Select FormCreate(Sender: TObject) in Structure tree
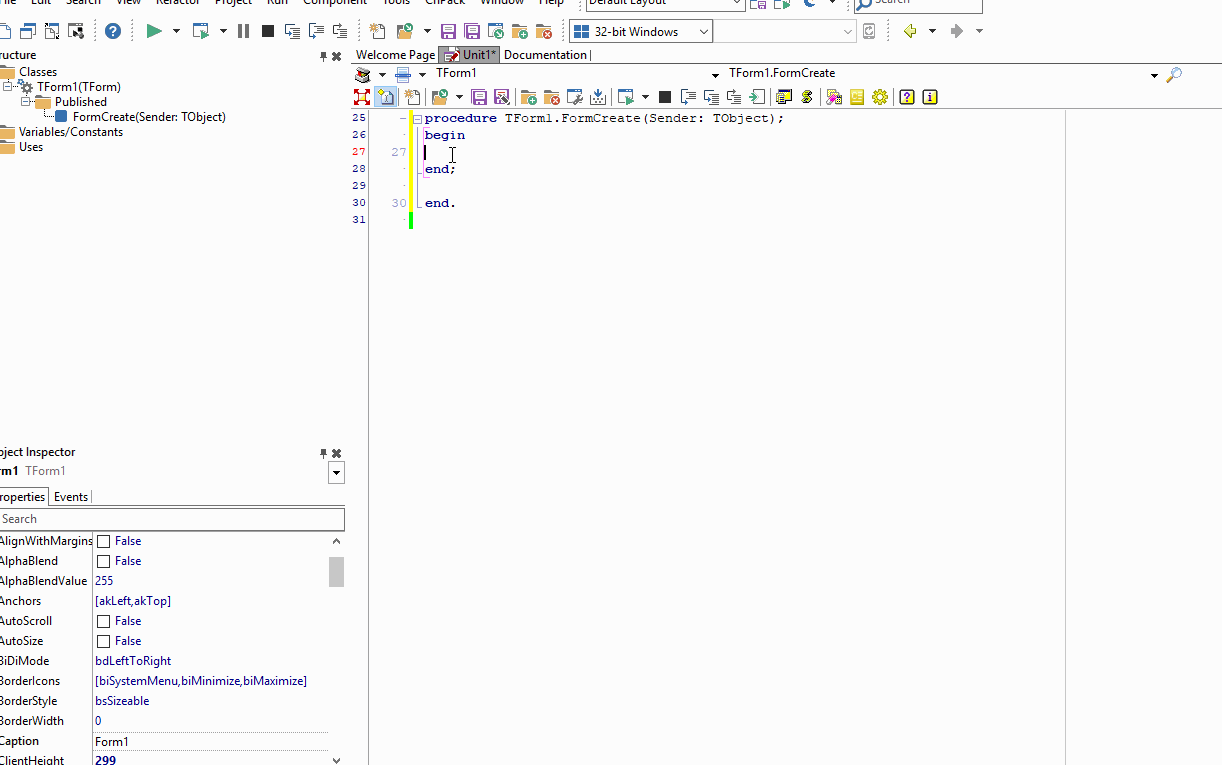Viewport: 1222px width, 765px height. (x=149, y=117)
